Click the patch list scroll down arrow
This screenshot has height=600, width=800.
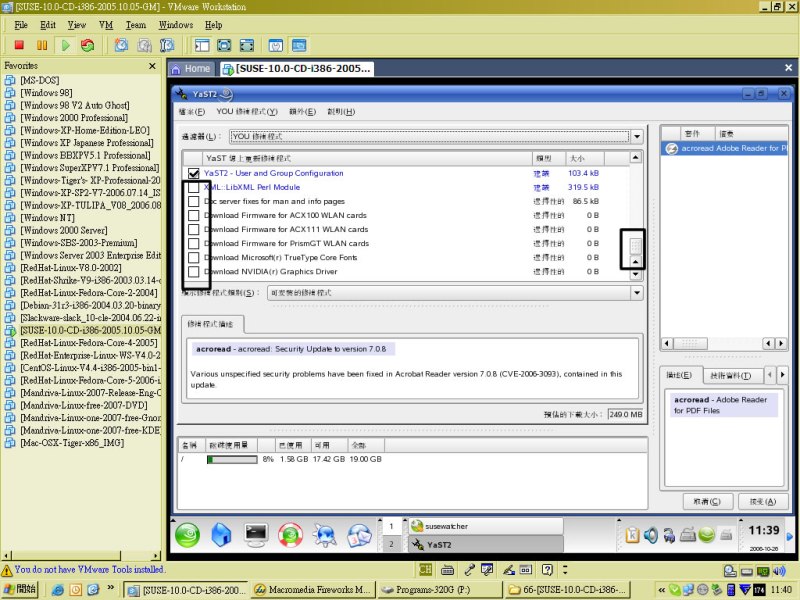point(635,274)
